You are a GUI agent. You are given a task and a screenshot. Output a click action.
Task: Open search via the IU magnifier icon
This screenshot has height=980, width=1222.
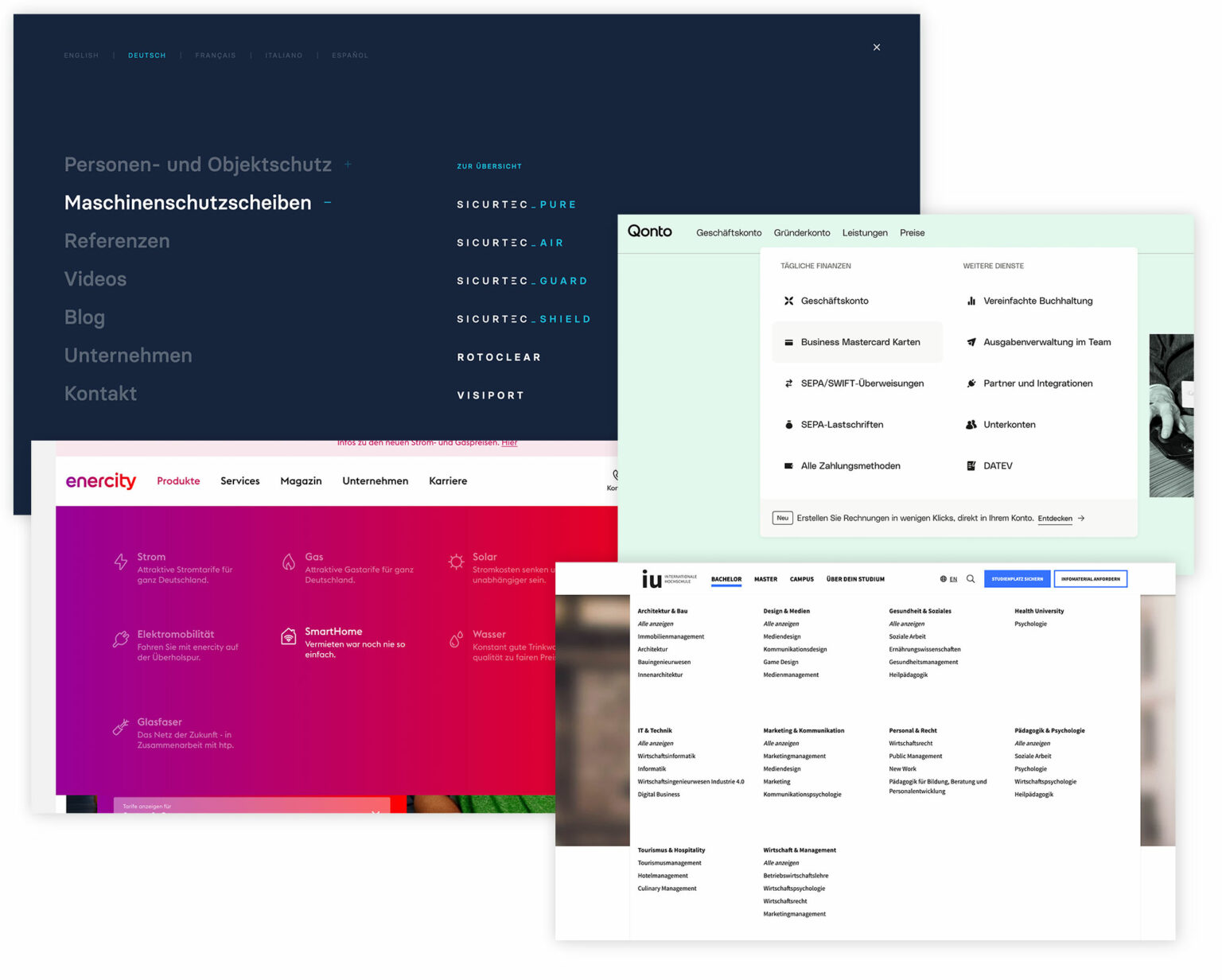click(971, 579)
